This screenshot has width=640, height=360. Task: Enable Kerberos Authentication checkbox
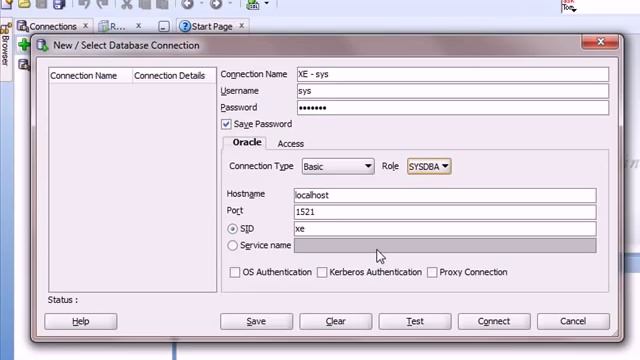point(322,272)
